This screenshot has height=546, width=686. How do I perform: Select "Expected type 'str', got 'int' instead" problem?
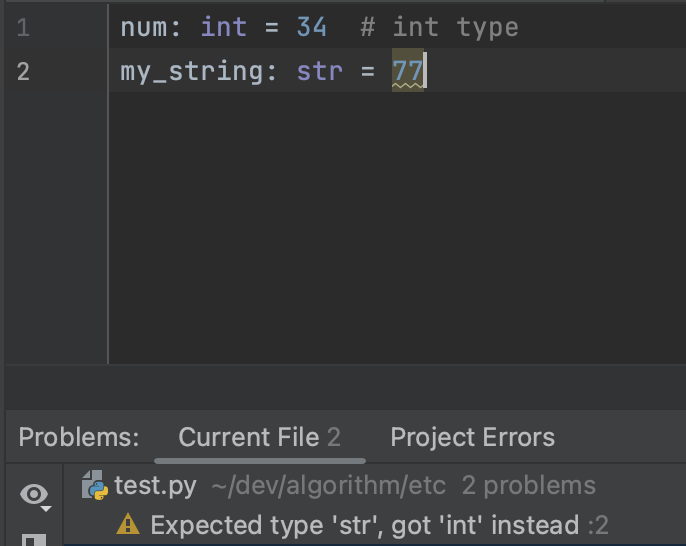click(364, 525)
